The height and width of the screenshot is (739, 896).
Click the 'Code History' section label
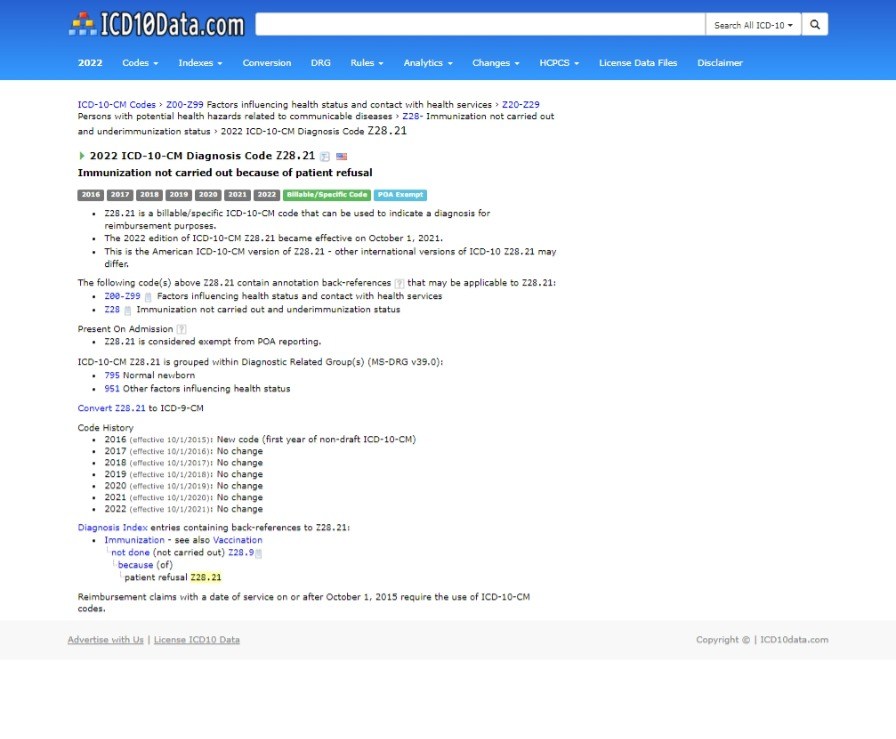click(106, 428)
